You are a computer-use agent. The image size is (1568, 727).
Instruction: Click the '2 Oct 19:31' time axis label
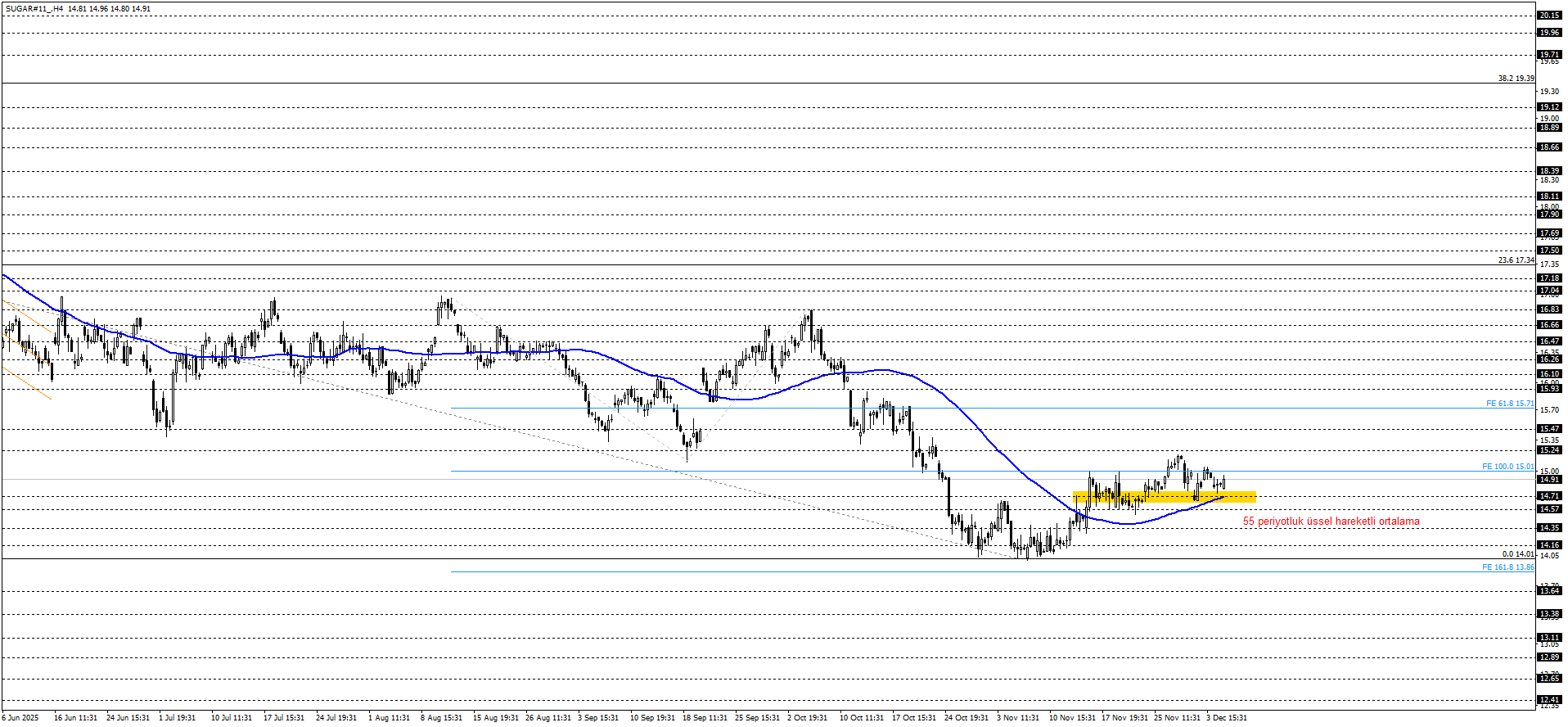tap(807, 718)
